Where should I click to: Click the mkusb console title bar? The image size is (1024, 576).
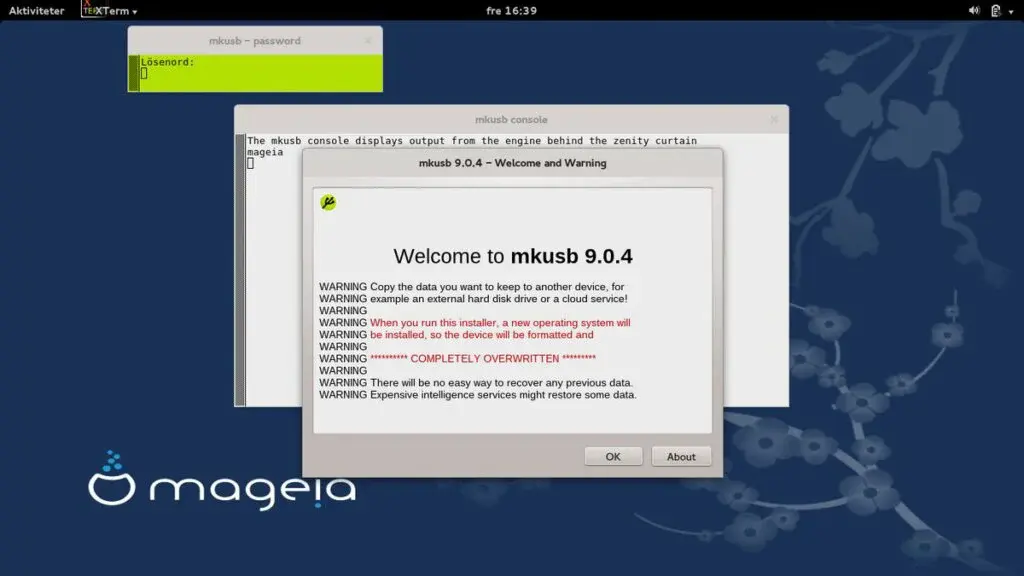pos(511,120)
